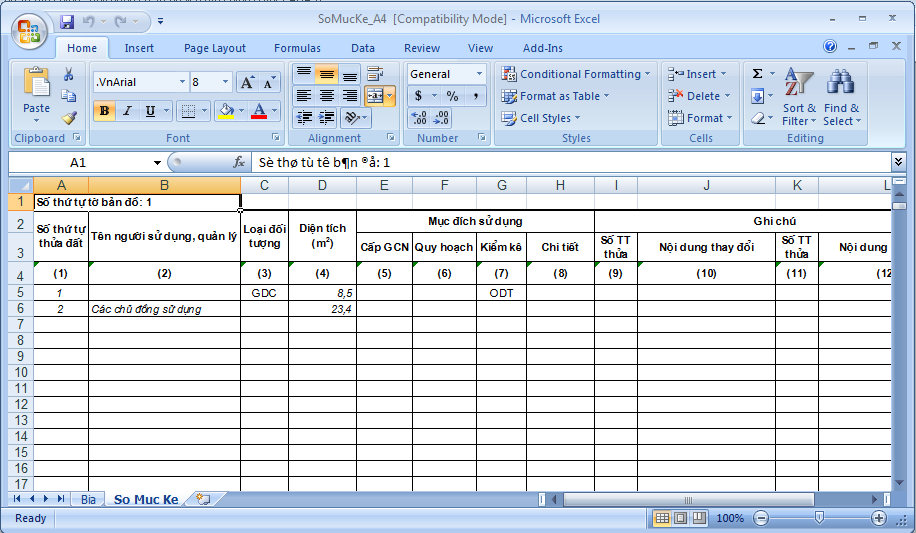Click the Save icon in quick access toolbar
916x533 pixels.
coord(67,21)
